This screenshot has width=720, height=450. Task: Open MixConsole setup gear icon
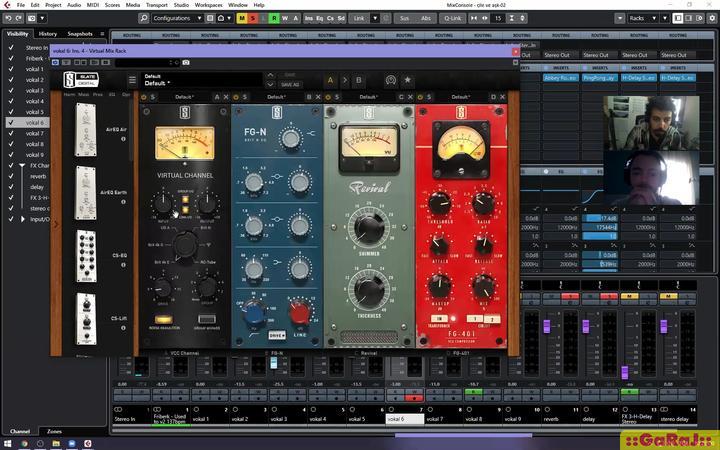pos(712,18)
